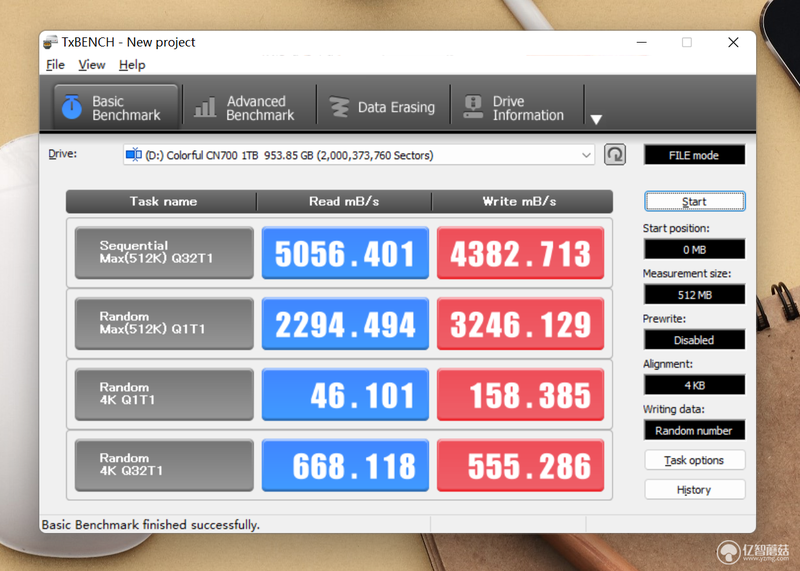800x571 pixels.
Task: Click the refresh drive list icon
Action: click(615, 155)
